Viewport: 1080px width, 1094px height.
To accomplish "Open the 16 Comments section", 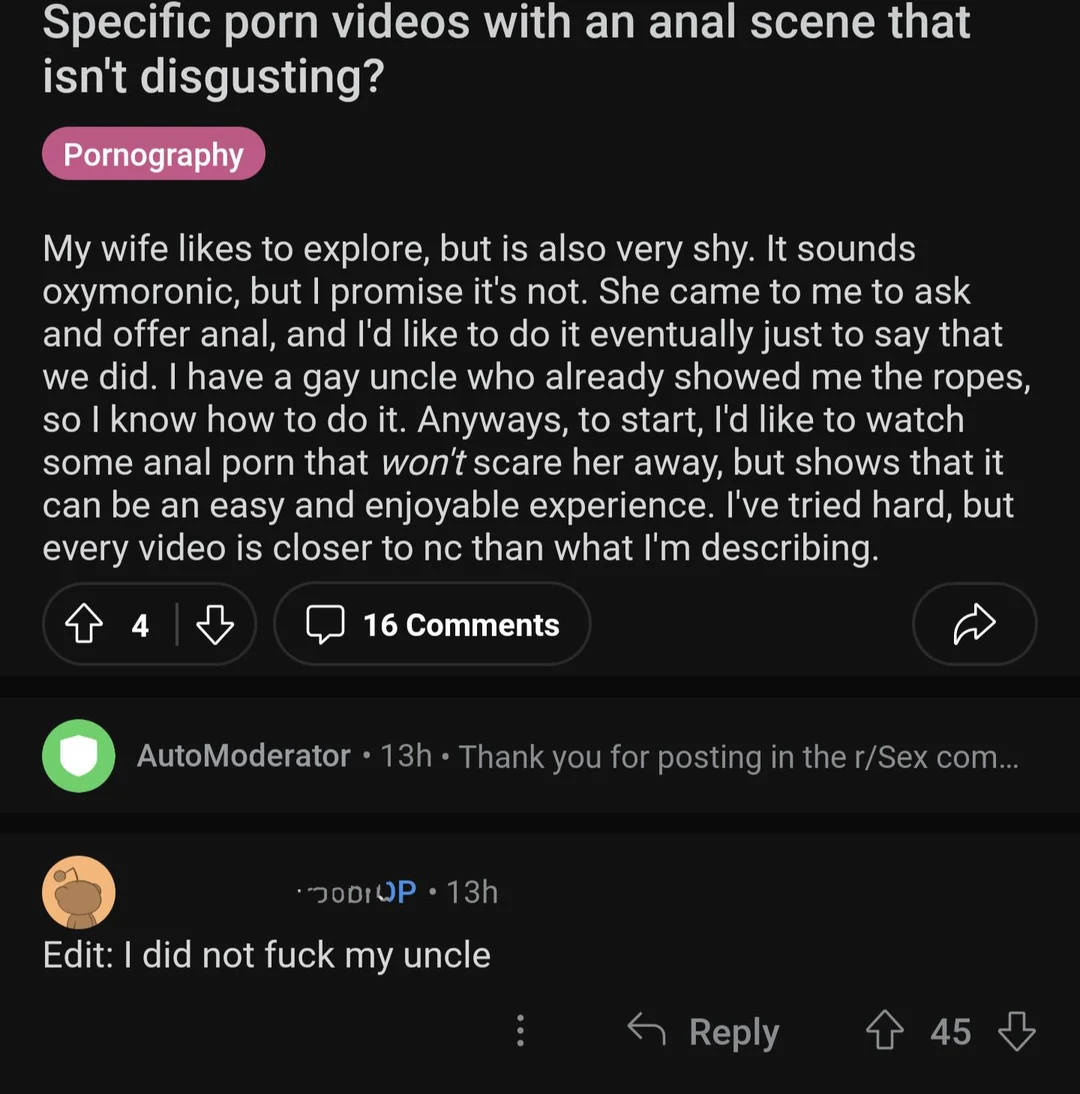I will pos(432,625).
